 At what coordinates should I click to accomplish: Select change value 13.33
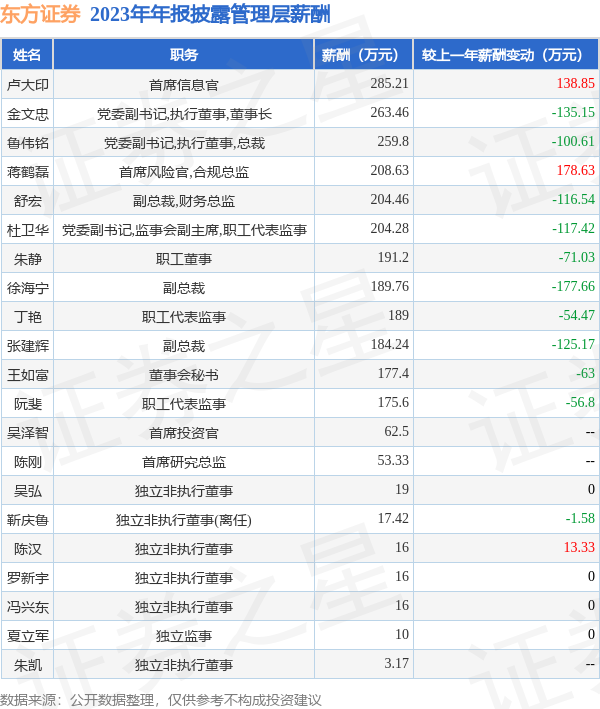pyautogui.click(x=579, y=548)
